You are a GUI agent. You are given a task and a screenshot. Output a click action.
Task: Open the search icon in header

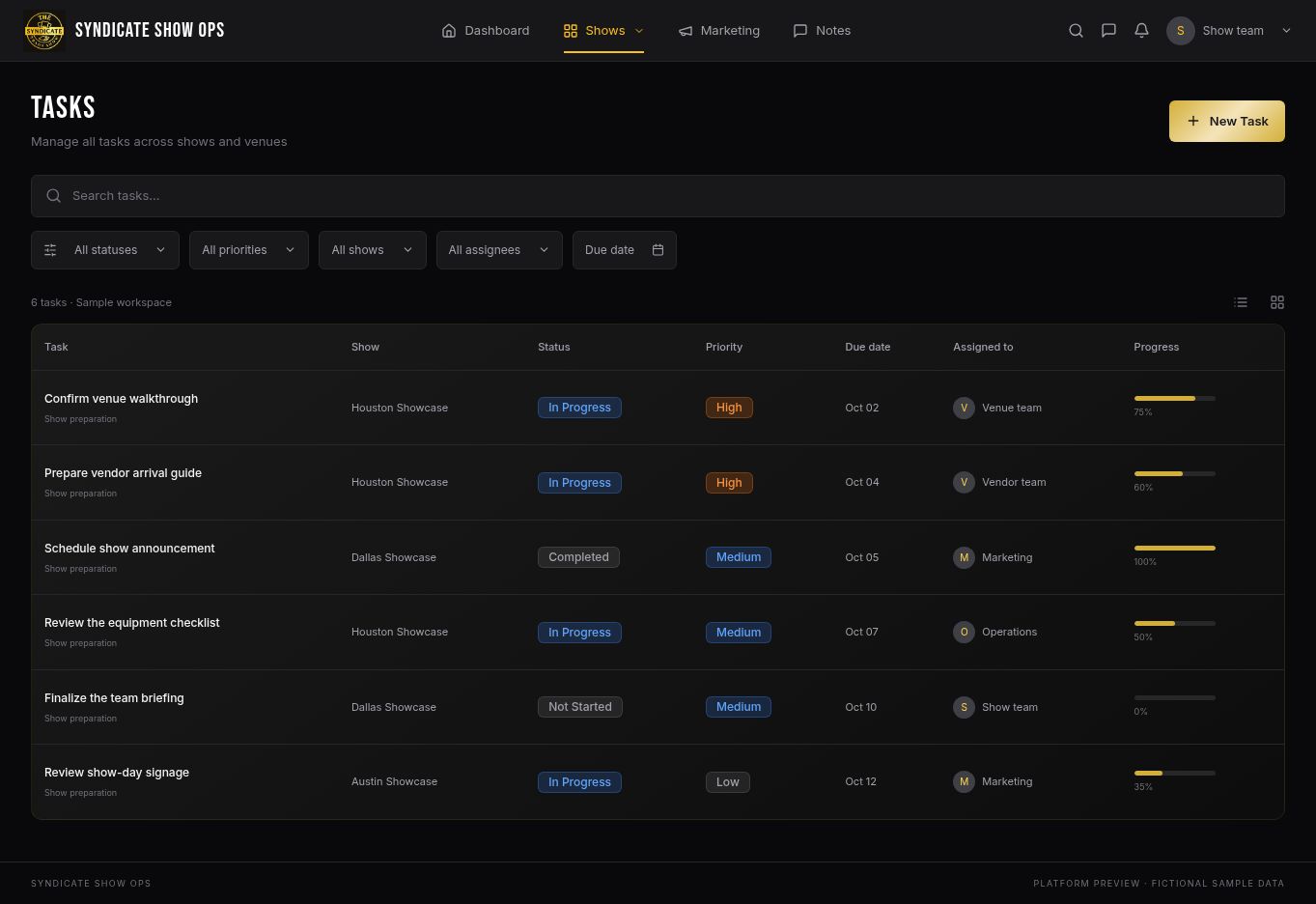coord(1076,31)
